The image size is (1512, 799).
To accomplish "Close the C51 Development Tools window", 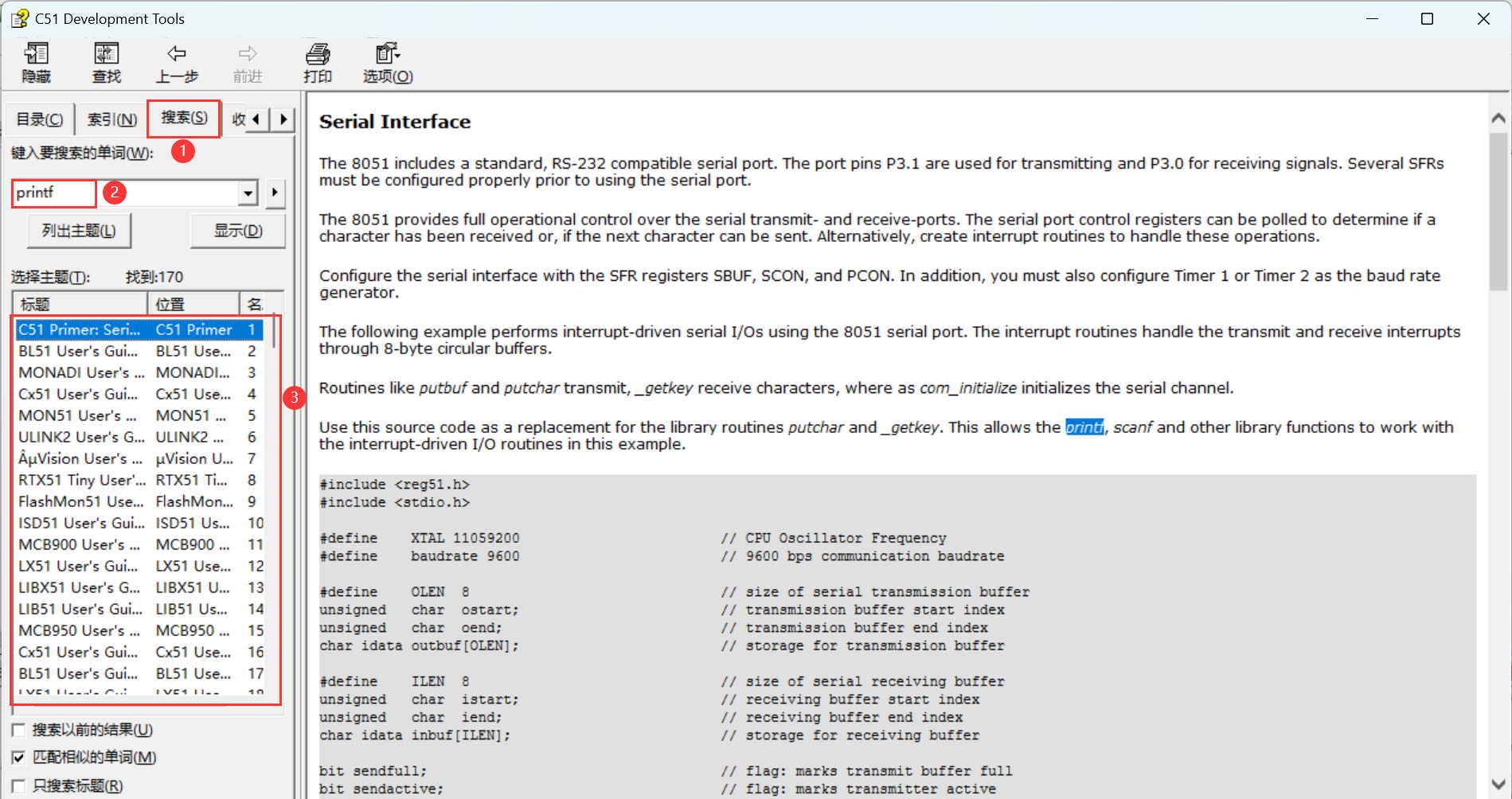I will (x=1483, y=18).
